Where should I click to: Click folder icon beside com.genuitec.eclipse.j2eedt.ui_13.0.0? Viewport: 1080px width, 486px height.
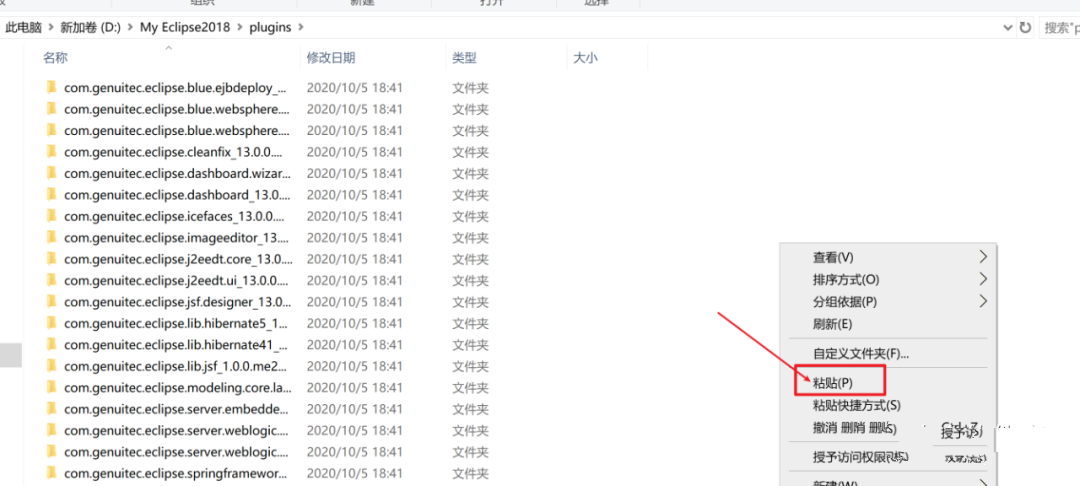coord(50,280)
